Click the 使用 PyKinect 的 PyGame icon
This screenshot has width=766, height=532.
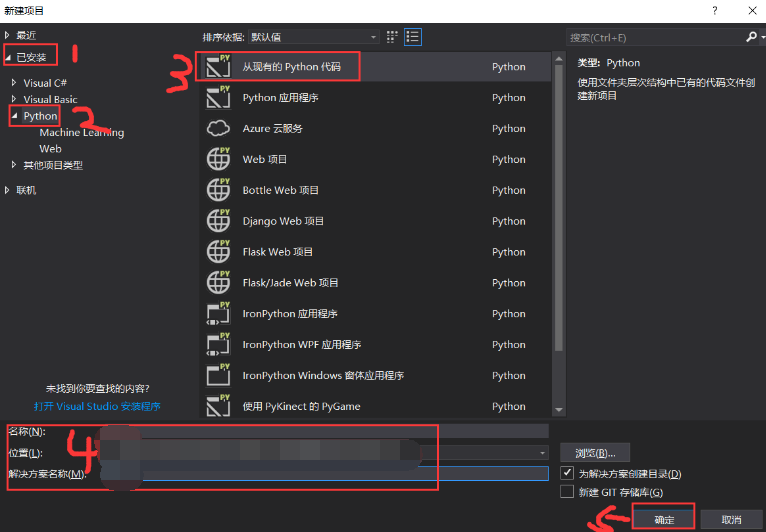(218, 406)
